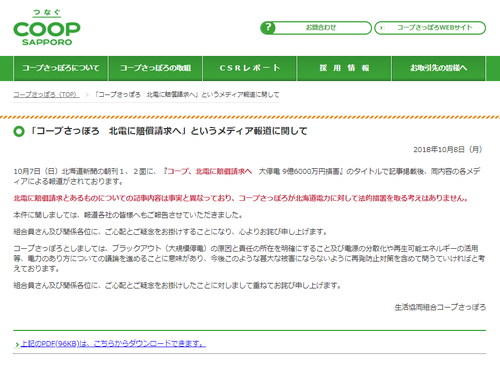The height and width of the screenshot is (369, 500).
Task: Open コープさっぽろについて menu
Action: [x=61, y=68]
